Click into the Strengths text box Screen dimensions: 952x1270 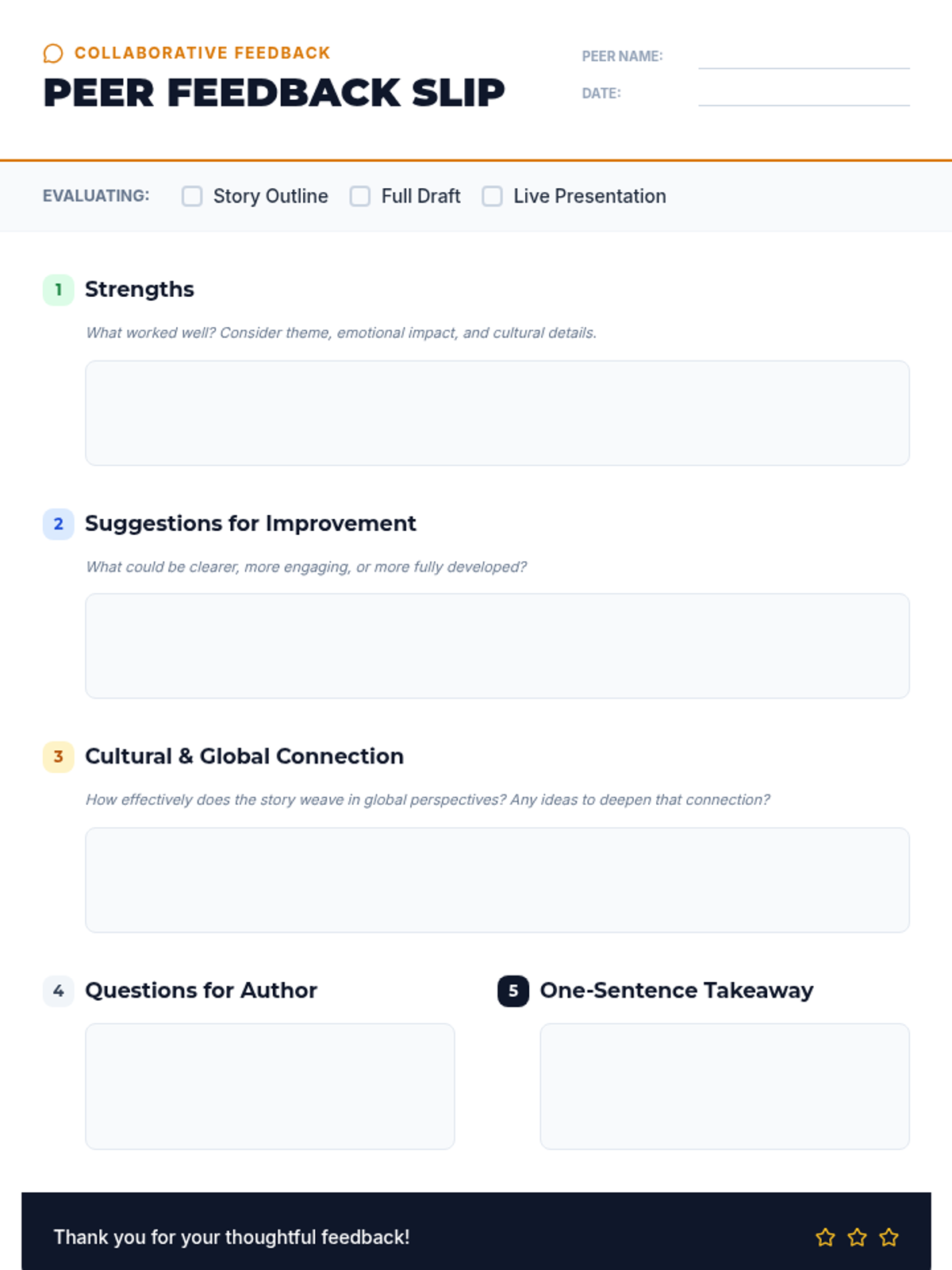[497, 413]
